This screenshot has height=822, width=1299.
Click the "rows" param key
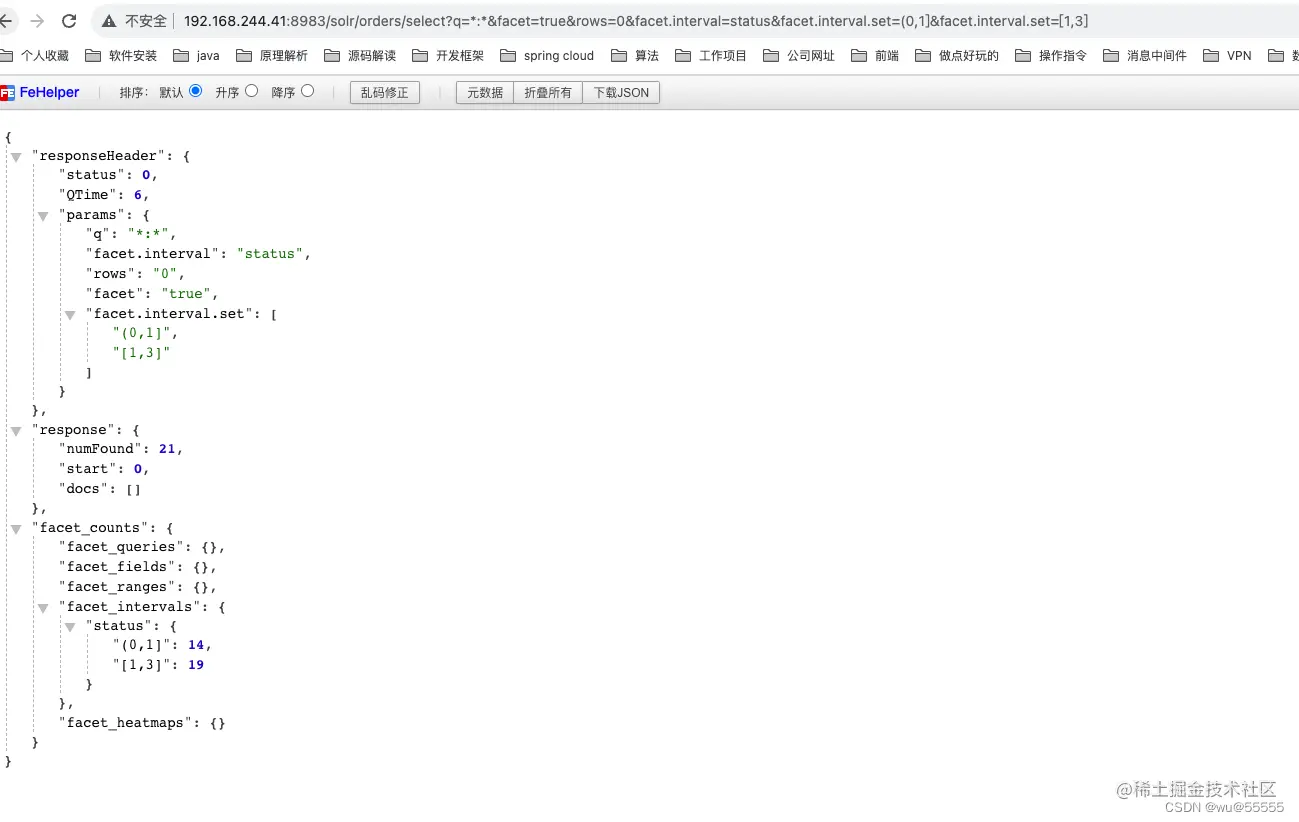pyautogui.click(x=111, y=274)
